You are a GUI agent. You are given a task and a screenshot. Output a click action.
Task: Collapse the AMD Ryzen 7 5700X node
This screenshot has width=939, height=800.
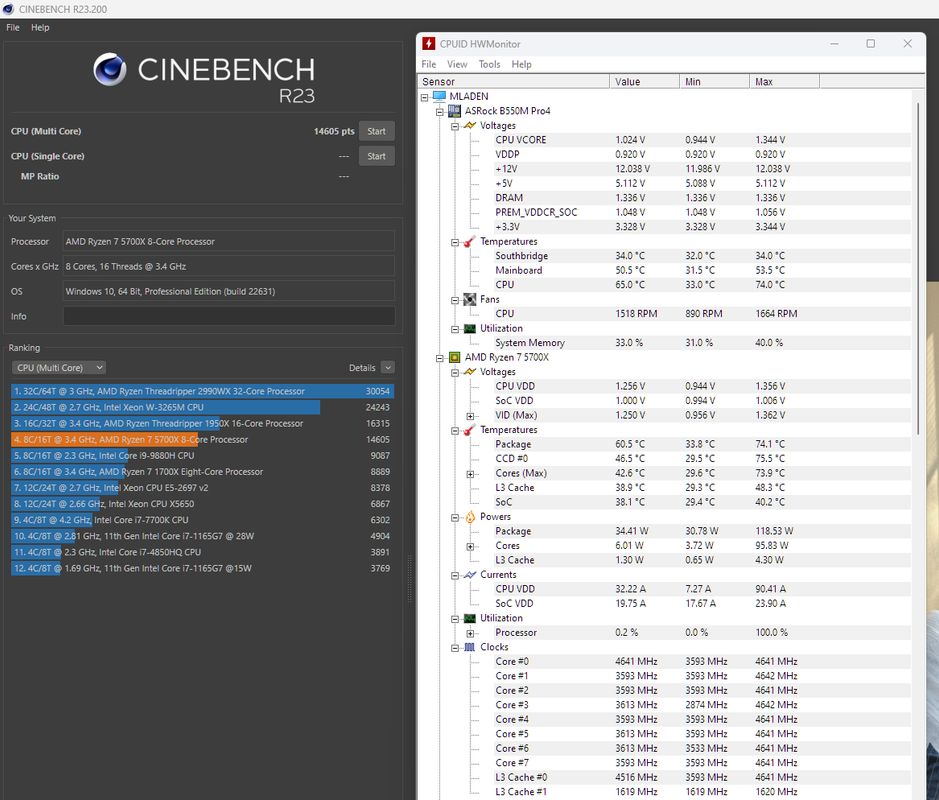click(440, 358)
